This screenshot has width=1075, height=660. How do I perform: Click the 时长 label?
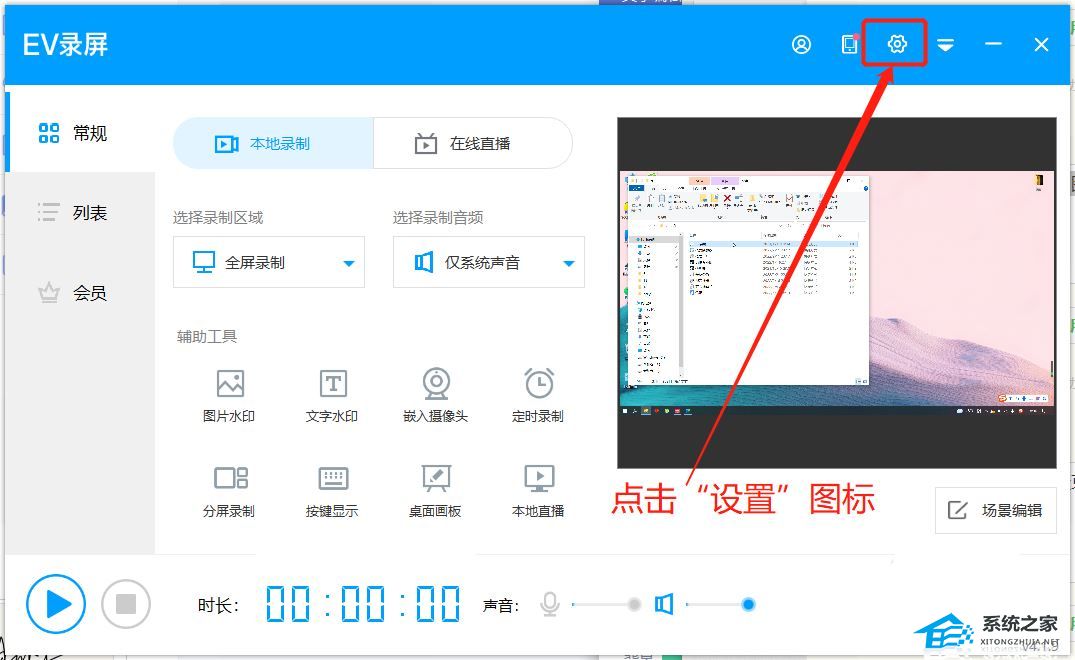(218, 605)
